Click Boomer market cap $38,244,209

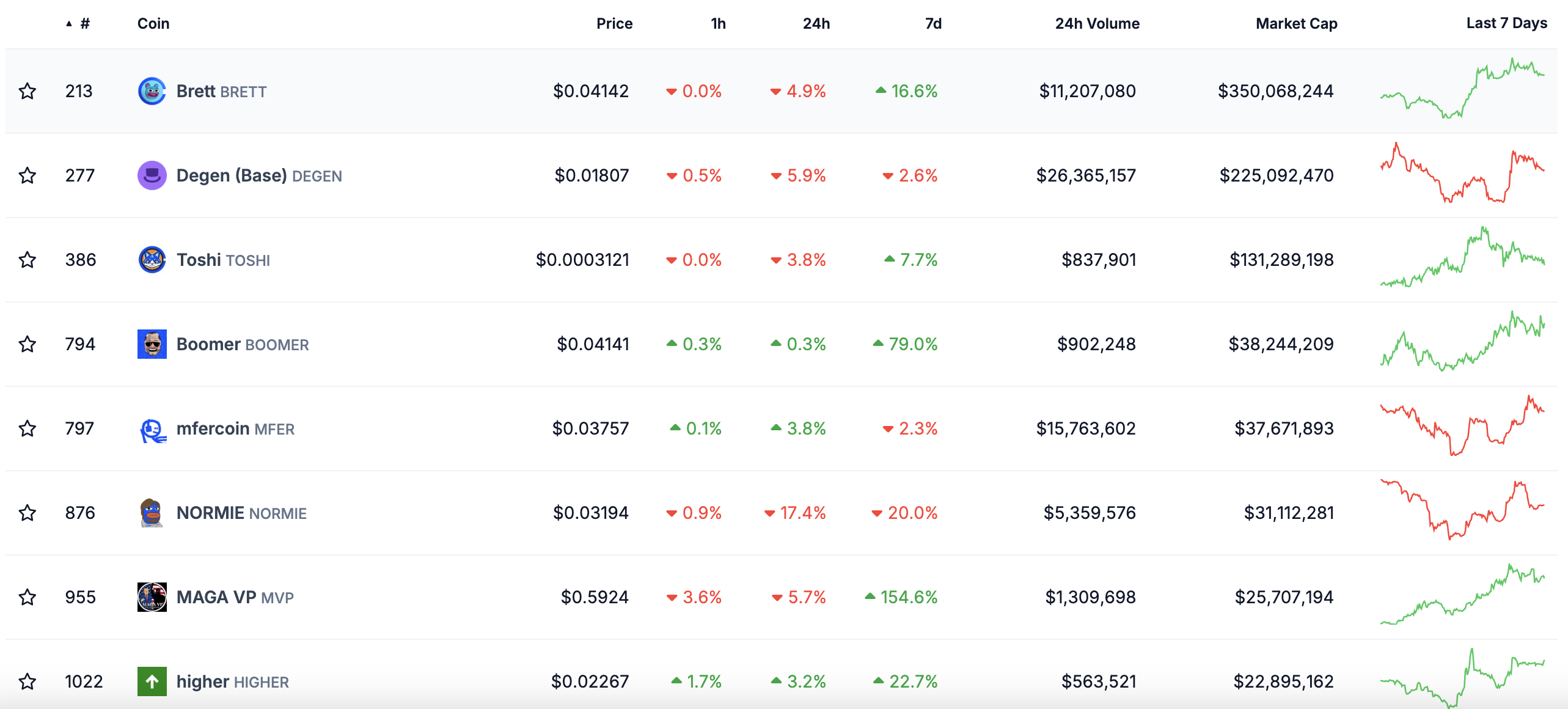click(x=1281, y=344)
